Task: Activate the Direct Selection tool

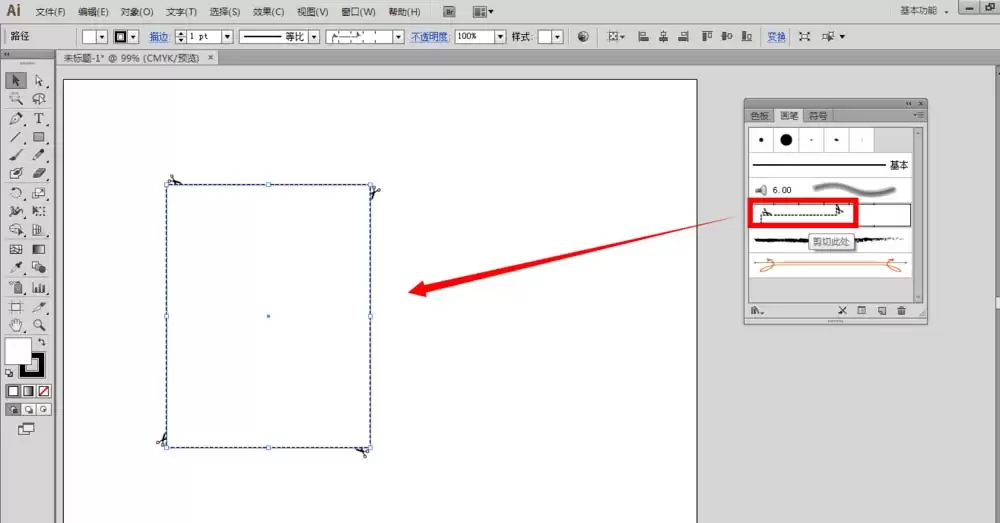Action: [x=39, y=80]
